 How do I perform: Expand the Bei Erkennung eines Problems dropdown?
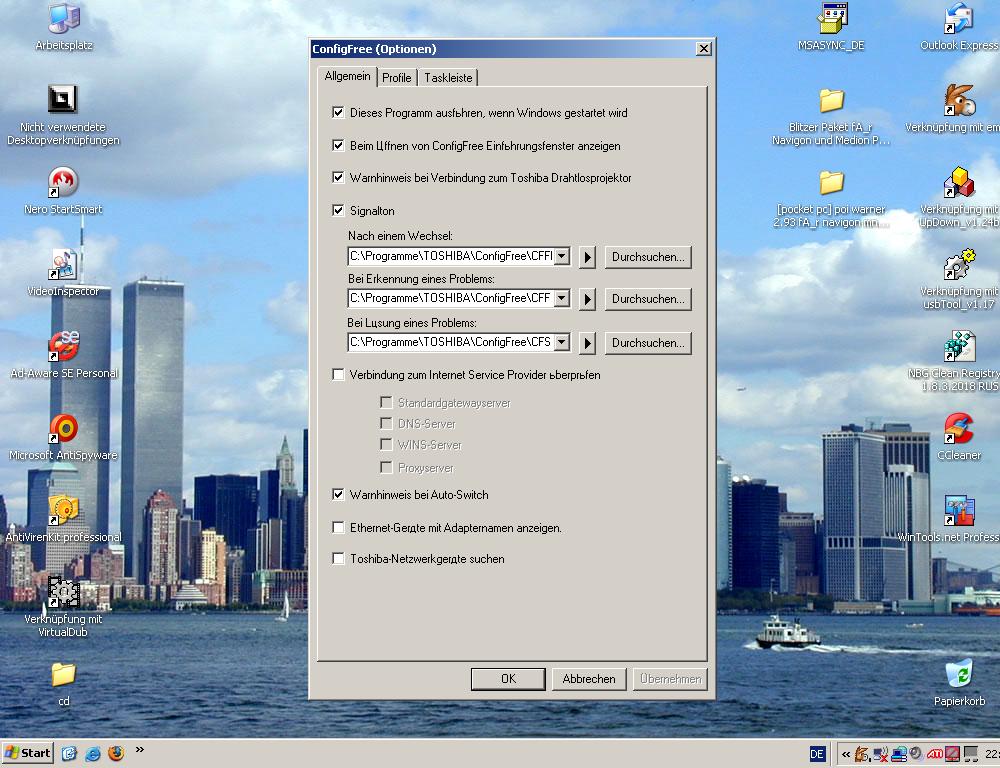pos(562,298)
